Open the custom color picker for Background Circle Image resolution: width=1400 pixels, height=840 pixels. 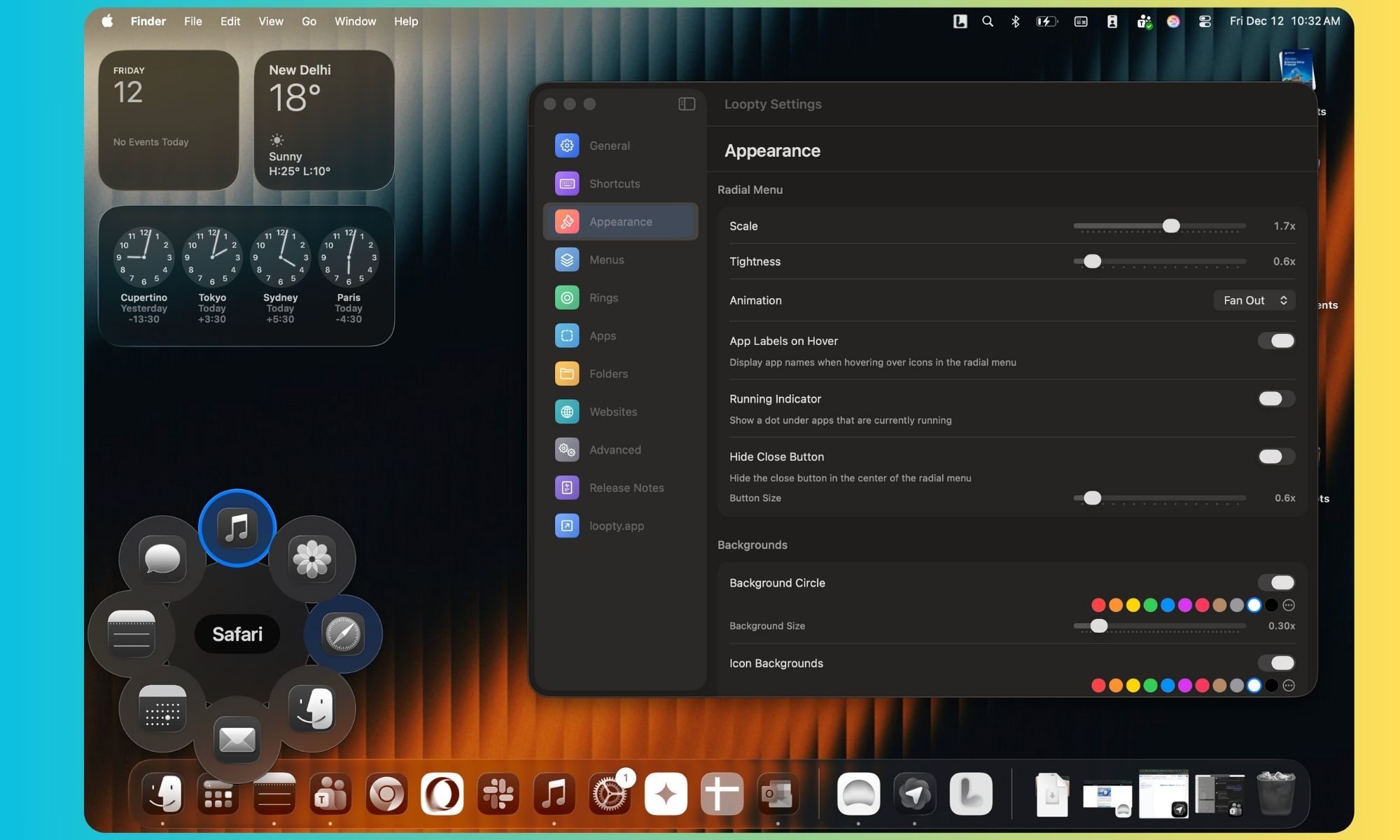click(1289, 605)
